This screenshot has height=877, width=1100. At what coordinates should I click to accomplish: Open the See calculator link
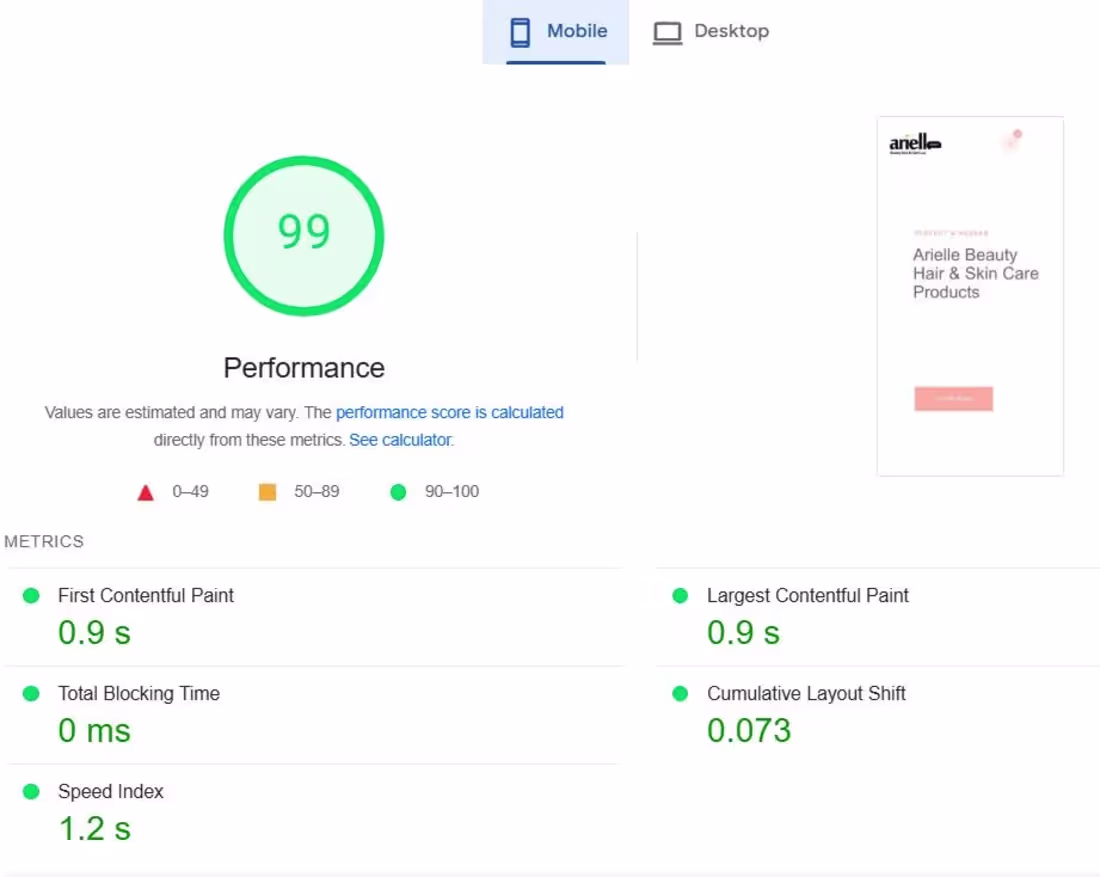pos(401,440)
